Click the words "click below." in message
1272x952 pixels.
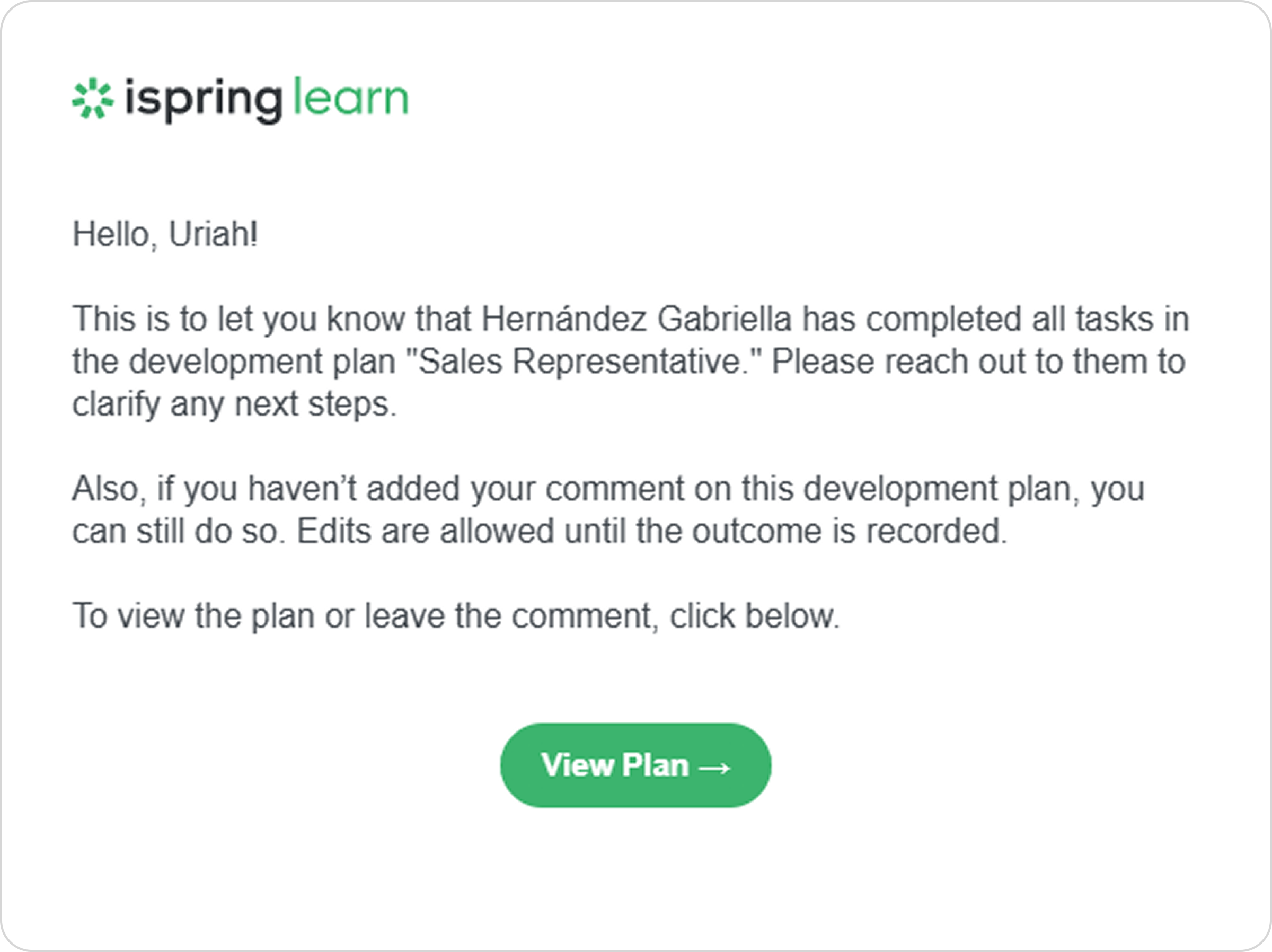click(x=755, y=615)
